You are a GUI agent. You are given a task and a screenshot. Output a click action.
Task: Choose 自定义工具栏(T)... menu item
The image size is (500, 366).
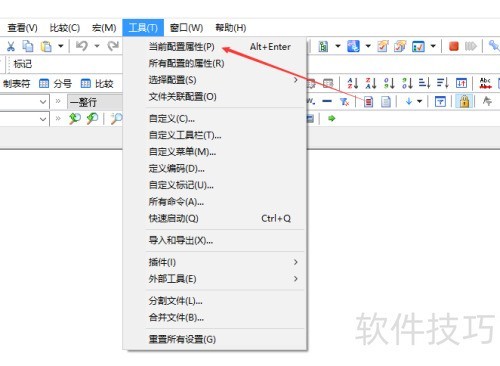pyautogui.click(x=215, y=135)
